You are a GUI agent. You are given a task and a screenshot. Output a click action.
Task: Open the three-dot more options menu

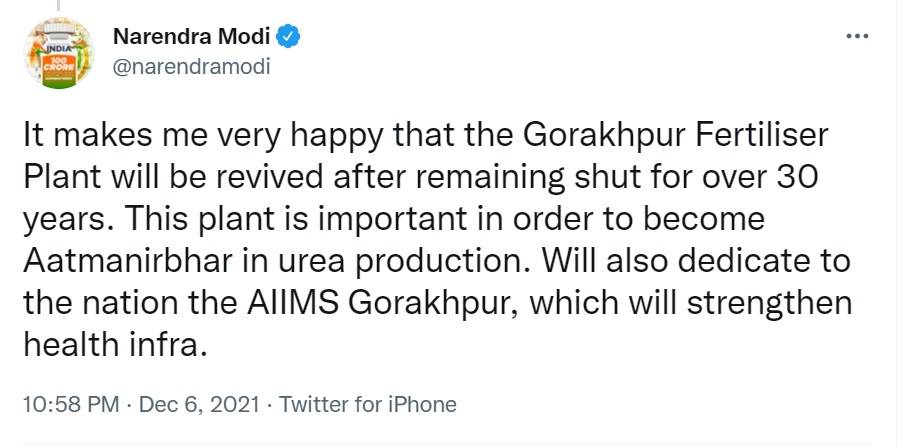coord(857,36)
